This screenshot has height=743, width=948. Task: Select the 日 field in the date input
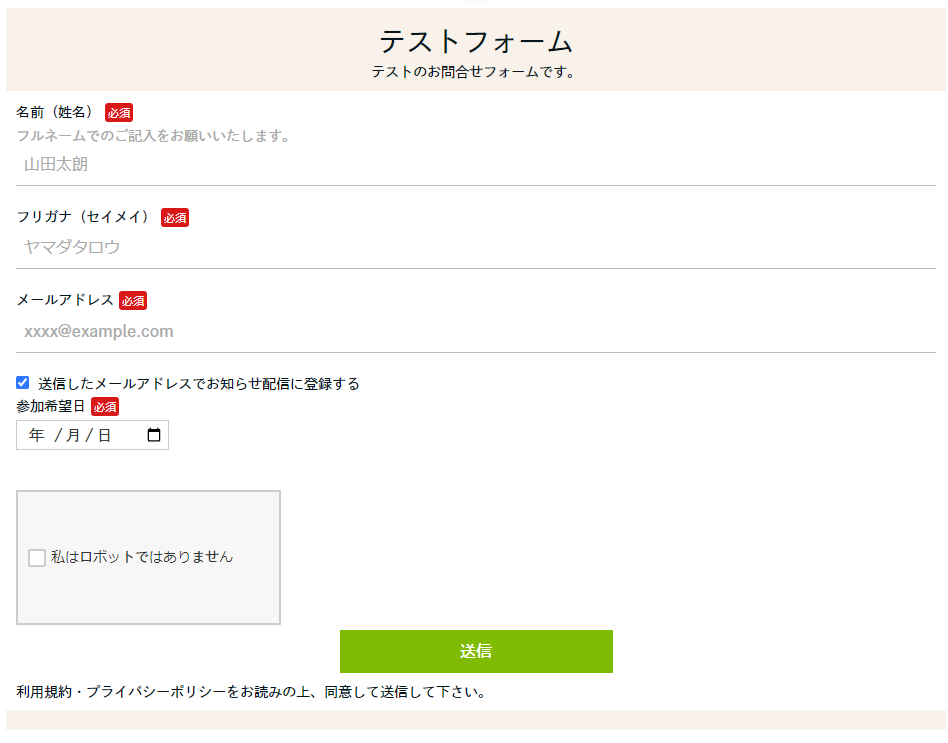pos(105,435)
